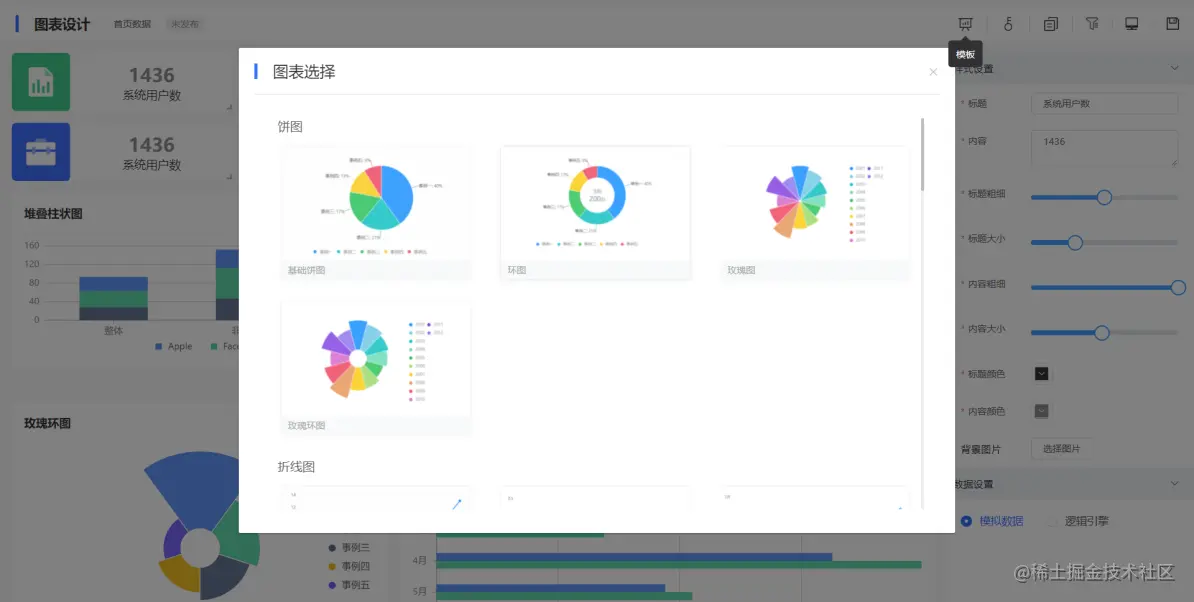
Task: Click the 选择图片 button
Action: coord(1062,449)
